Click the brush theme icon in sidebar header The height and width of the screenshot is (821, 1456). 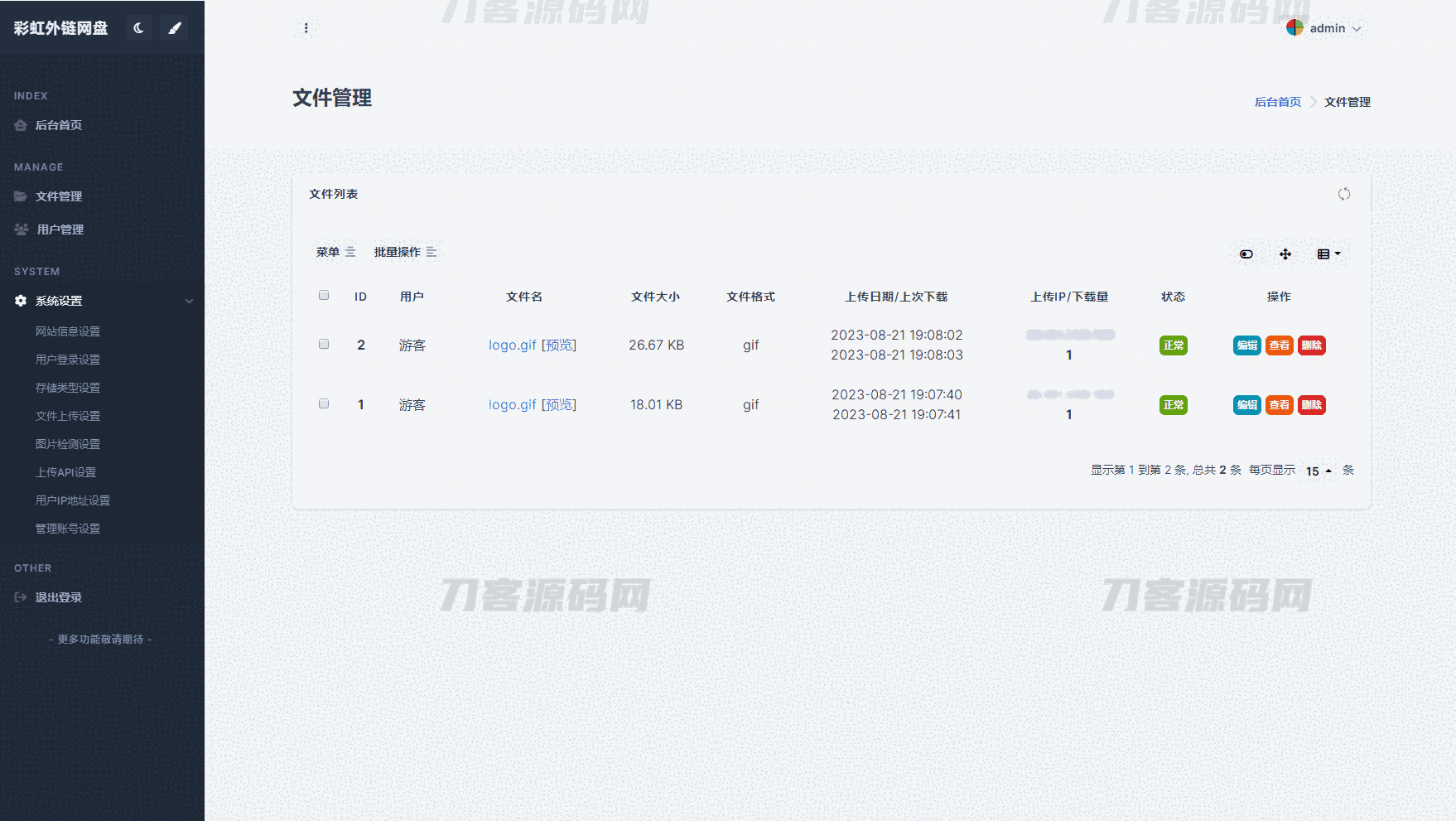tap(175, 28)
